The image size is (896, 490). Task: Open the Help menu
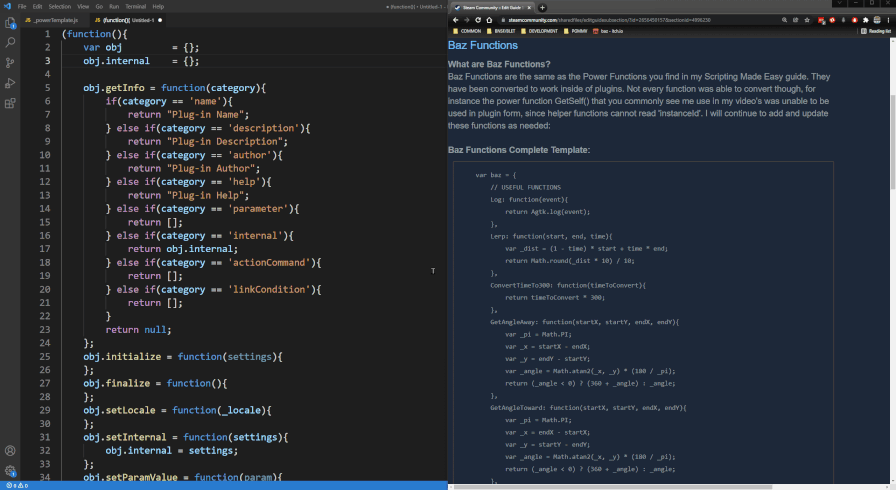pos(158,6)
